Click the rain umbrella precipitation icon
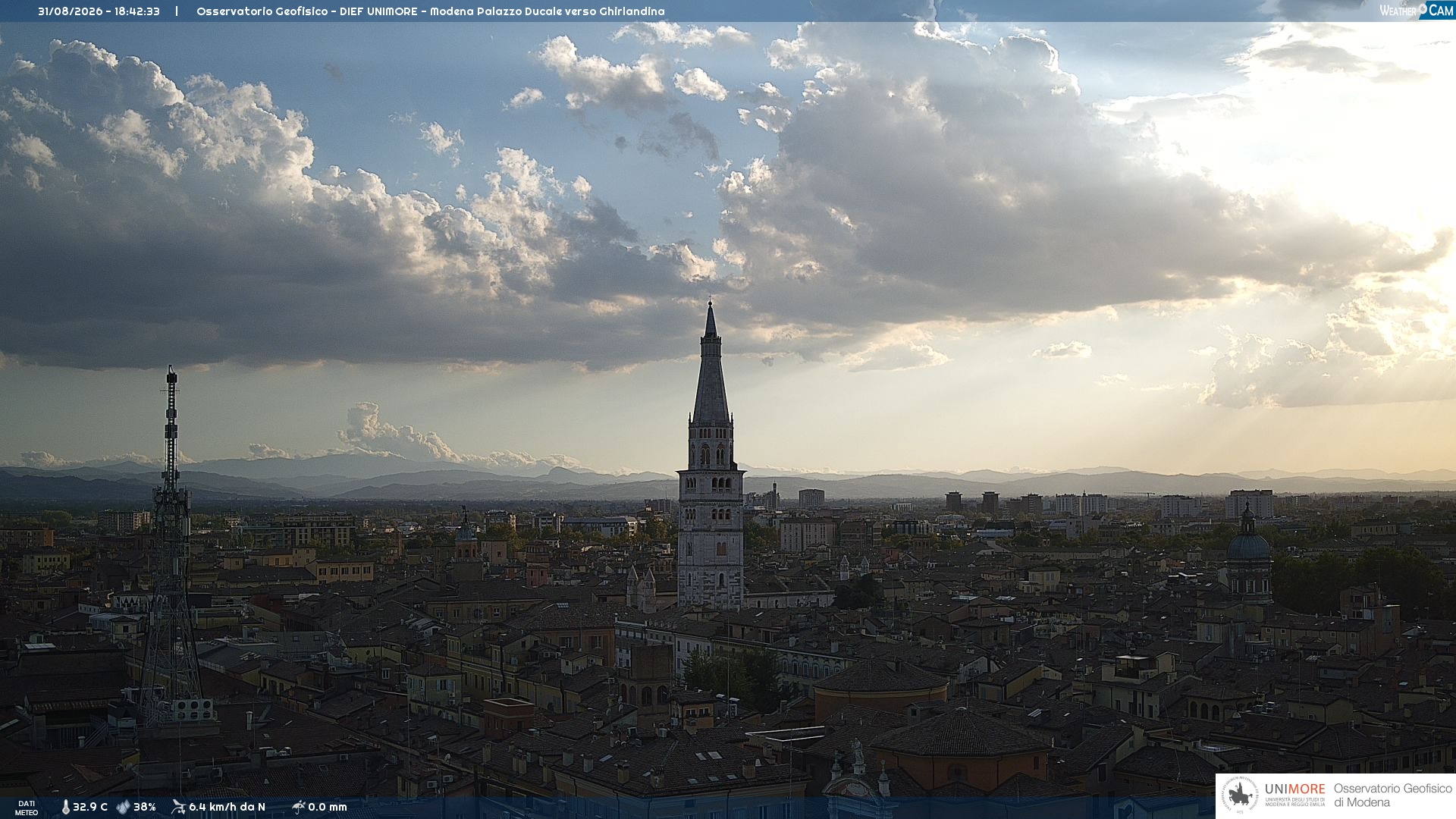 click(x=298, y=807)
